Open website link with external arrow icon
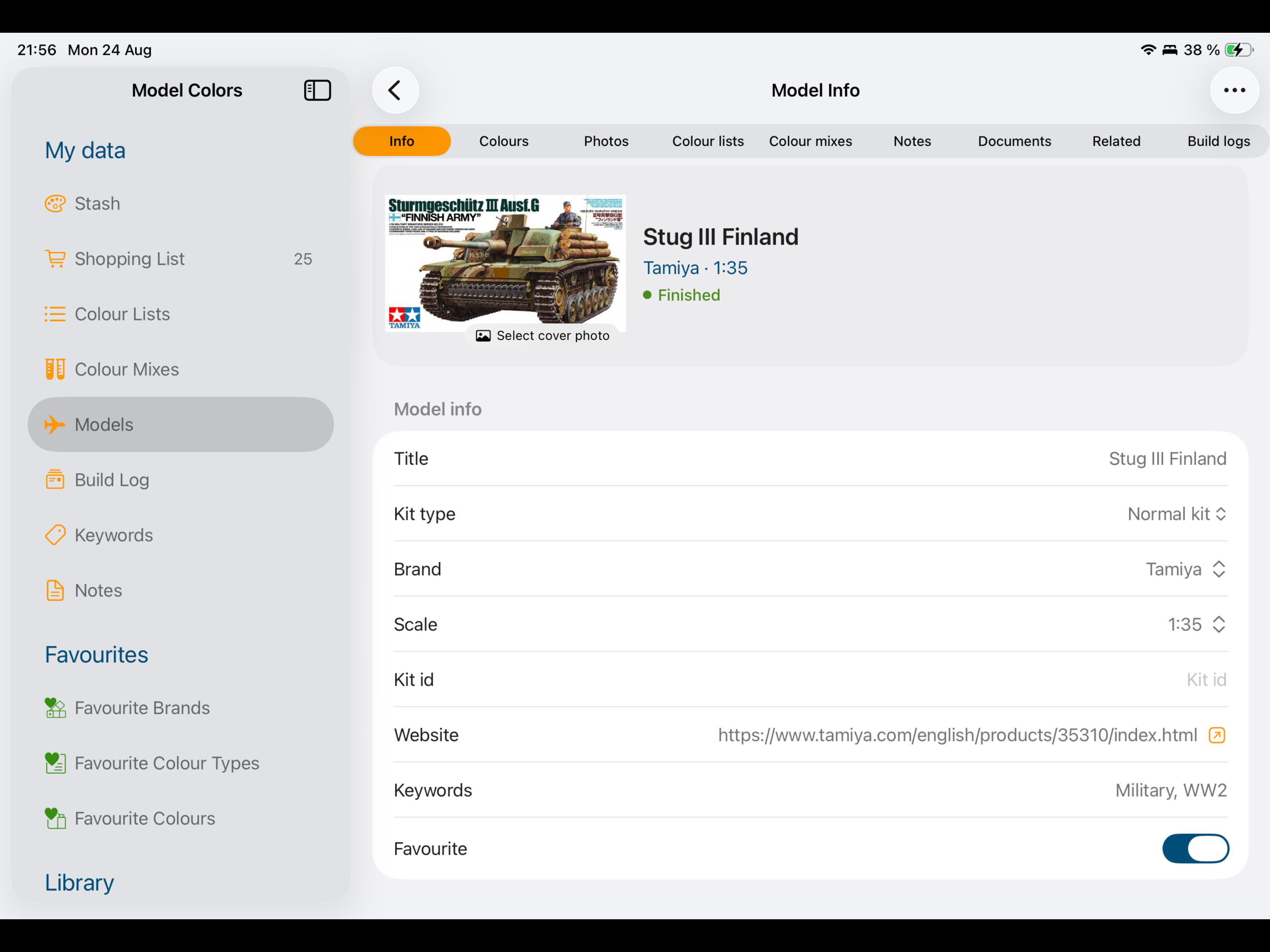The width and height of the screenshot is (1270, 952). tap(1217, 735)
